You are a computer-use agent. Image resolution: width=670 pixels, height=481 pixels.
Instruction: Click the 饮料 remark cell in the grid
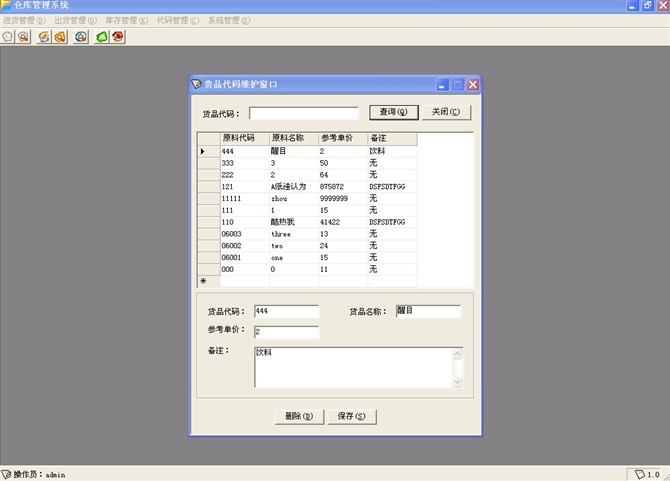pos(392,151)
